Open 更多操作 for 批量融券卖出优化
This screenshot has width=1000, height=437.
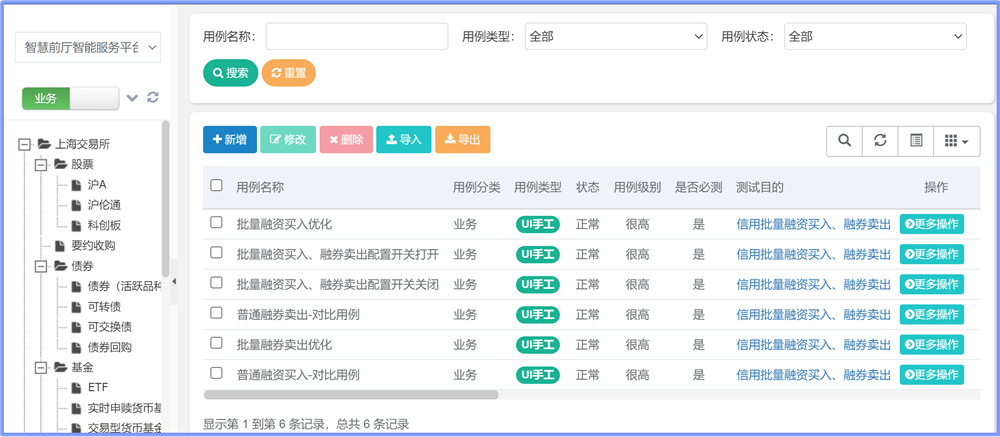[932, 344]
